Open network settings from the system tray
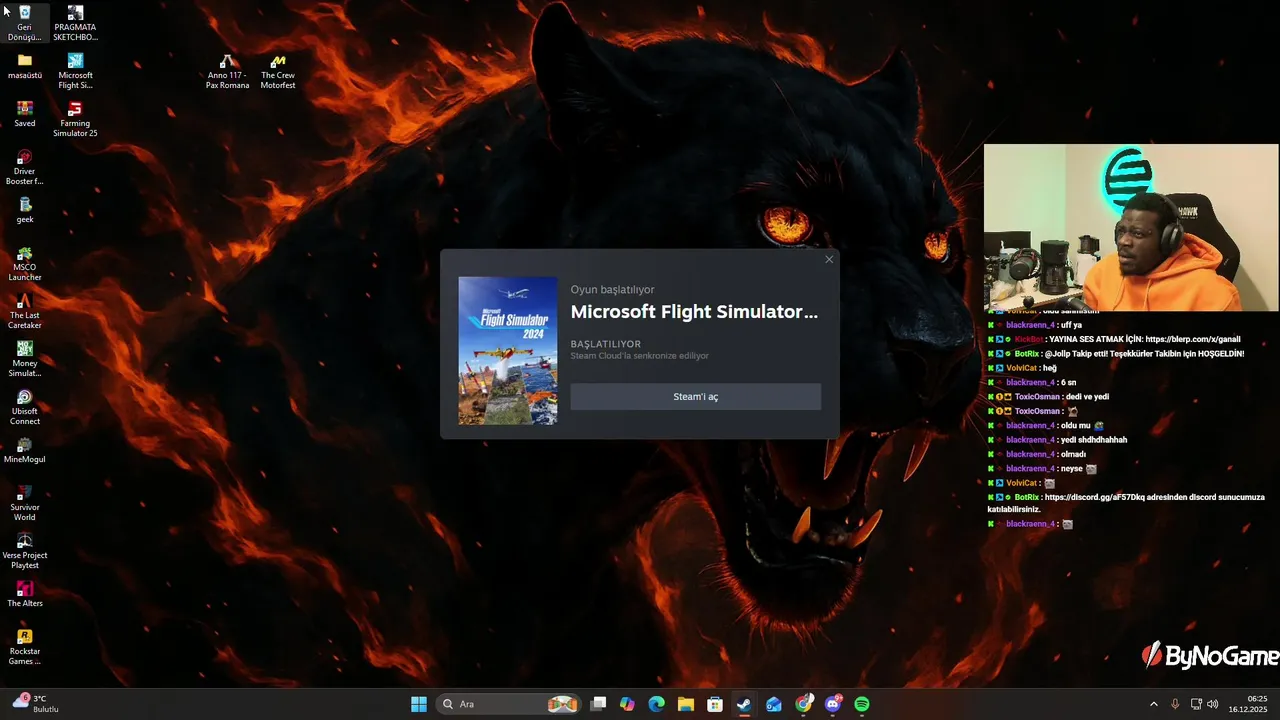The width and height of the screenshot is (1280, 720). click(x=1196, y=704)
